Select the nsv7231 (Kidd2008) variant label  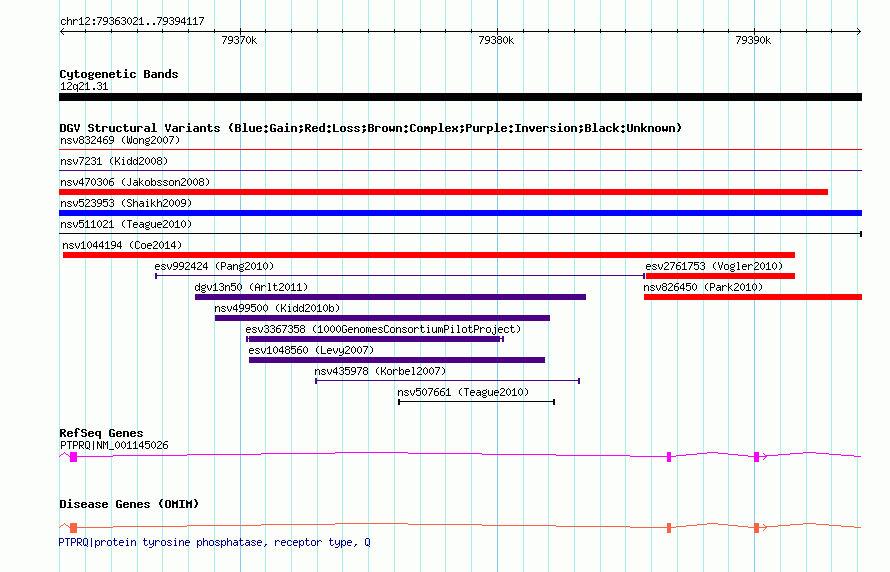pos(114,161)
